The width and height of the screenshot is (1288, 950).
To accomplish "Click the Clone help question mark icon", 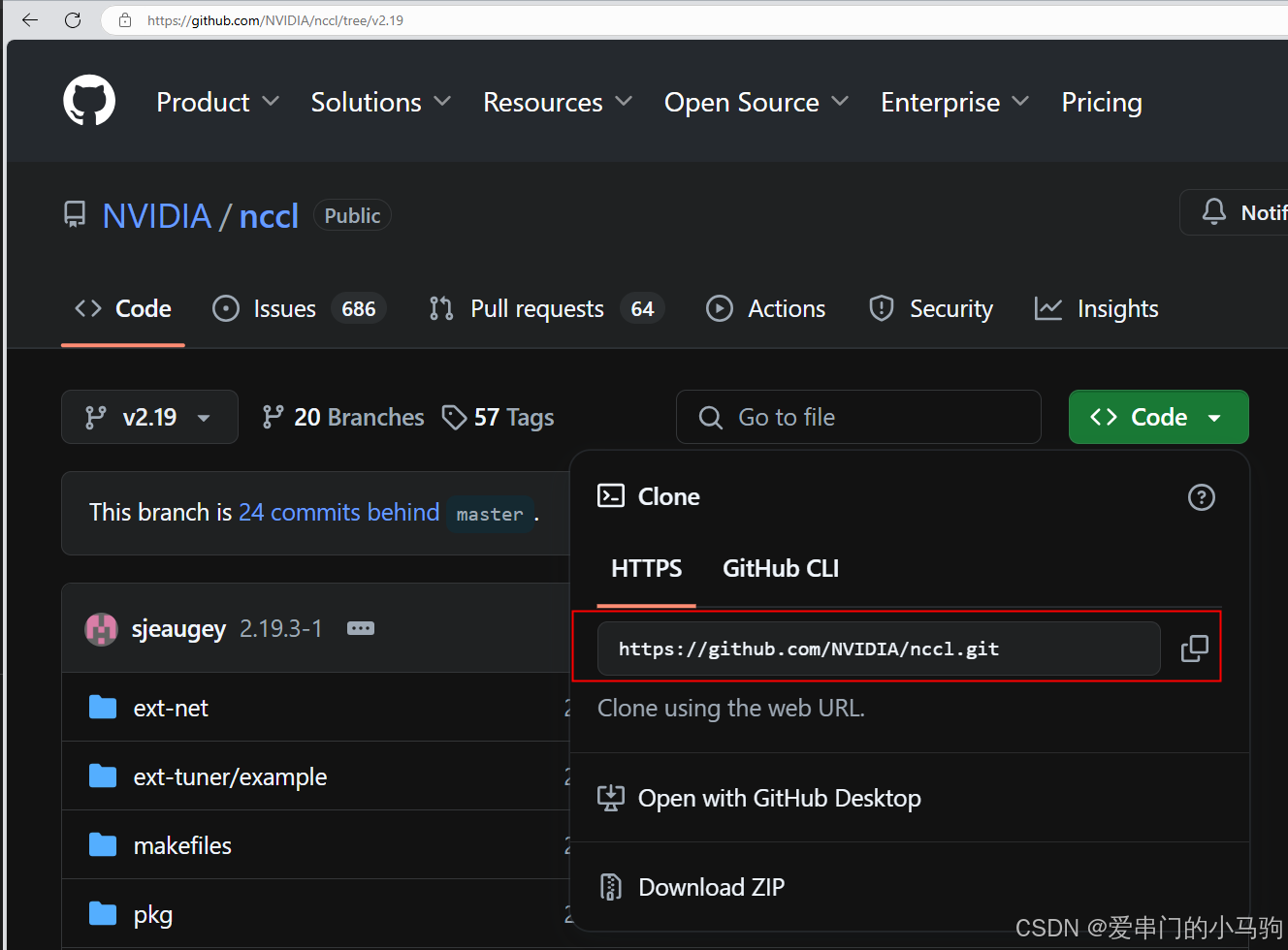I will (x=1201, y=497).
